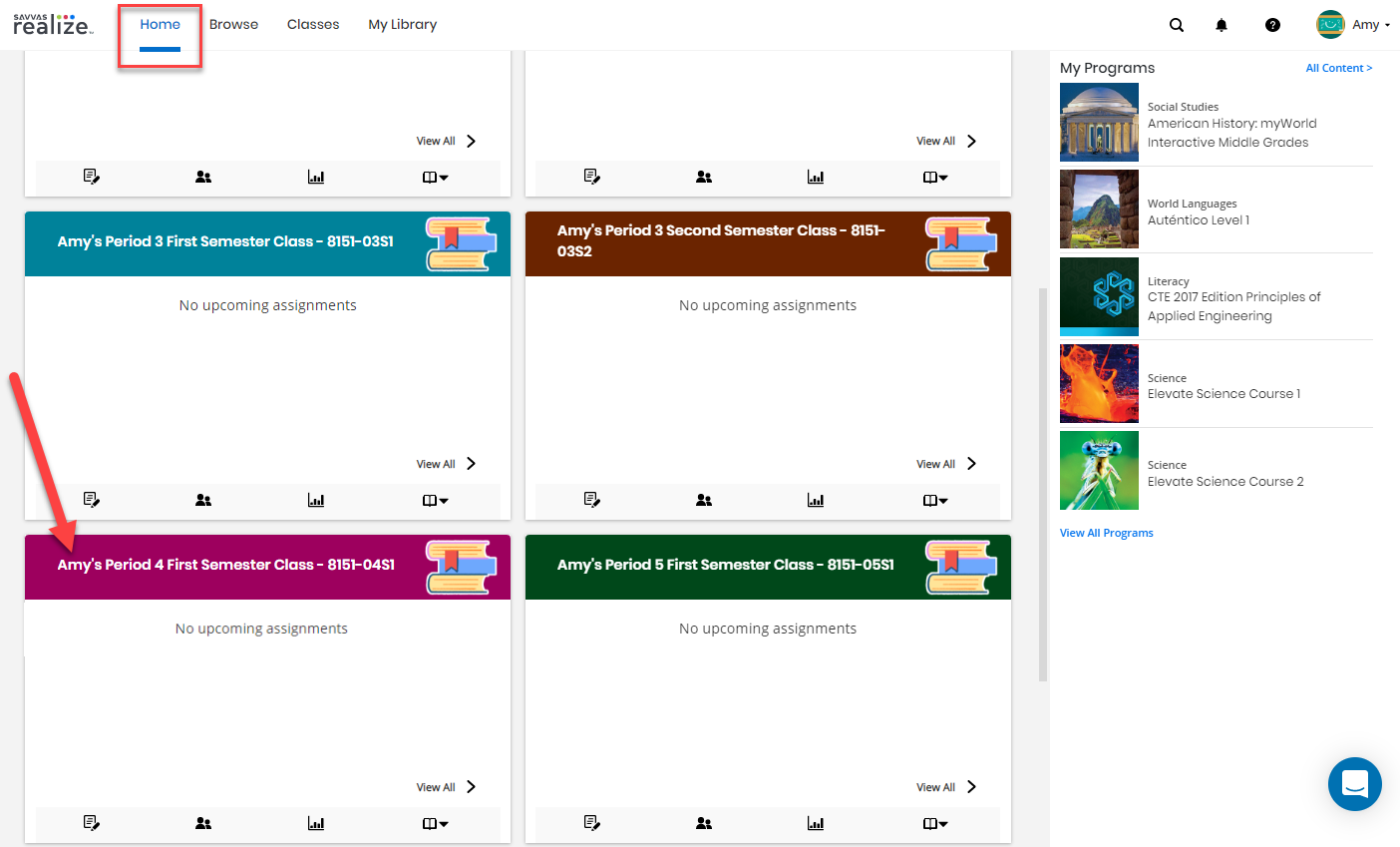Open notifications via the bell icon
This screenshot has width=1400, height=847.
click(x=1221, y=24)
